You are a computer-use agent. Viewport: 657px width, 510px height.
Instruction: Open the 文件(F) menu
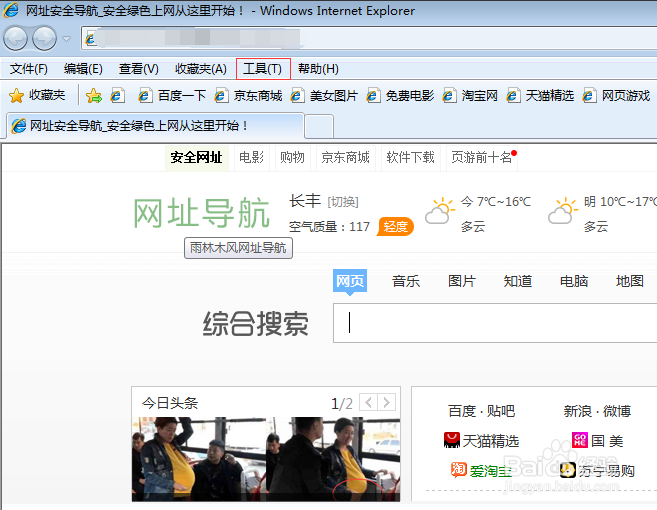click(x=28, y=69)
